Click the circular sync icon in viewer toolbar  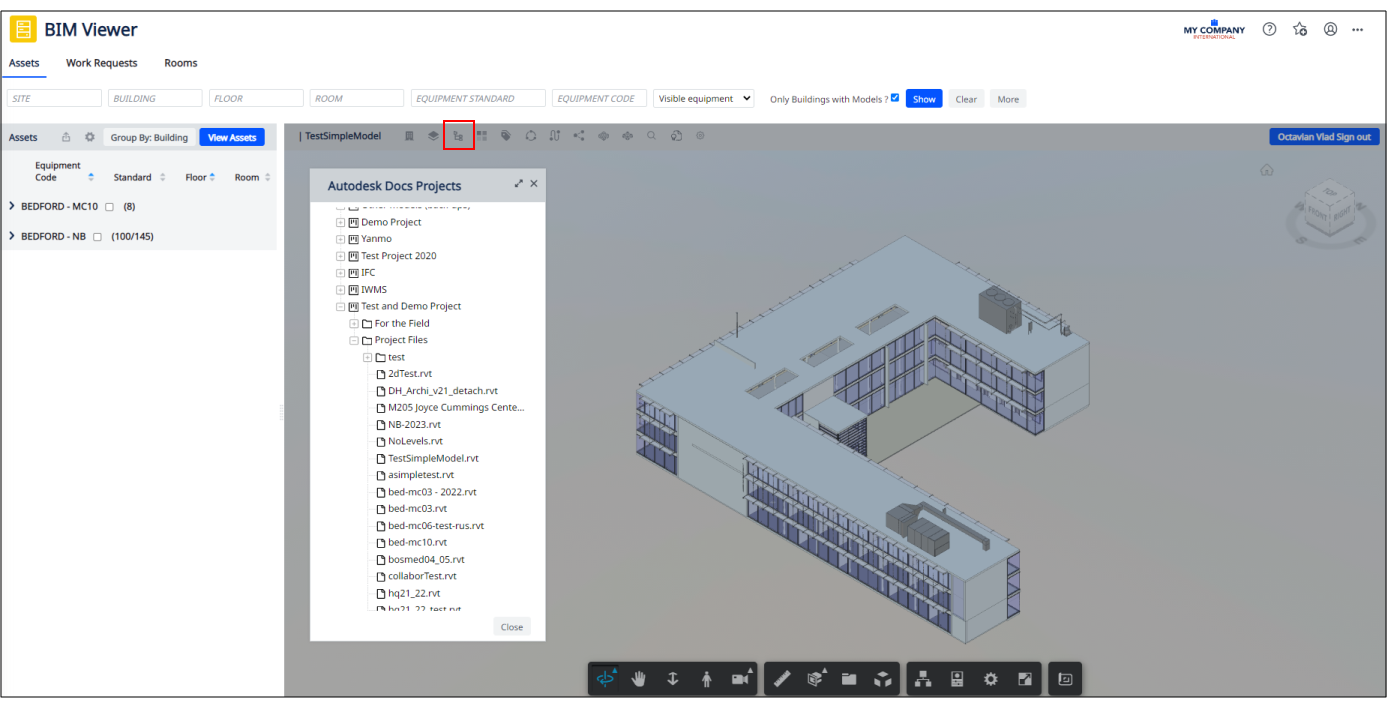[x=530, y=136]
